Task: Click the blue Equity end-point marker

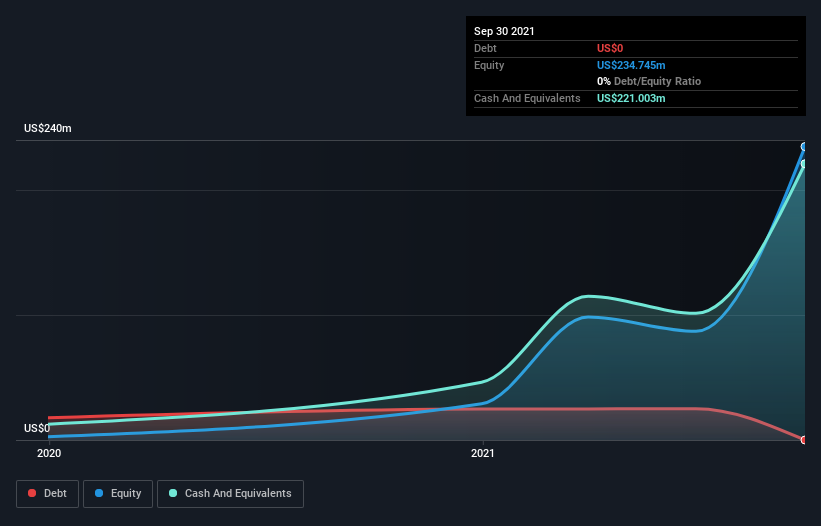Action: 804,147
